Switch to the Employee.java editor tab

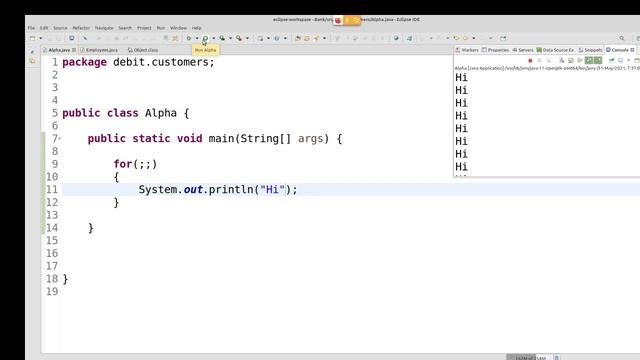(99, 50)
